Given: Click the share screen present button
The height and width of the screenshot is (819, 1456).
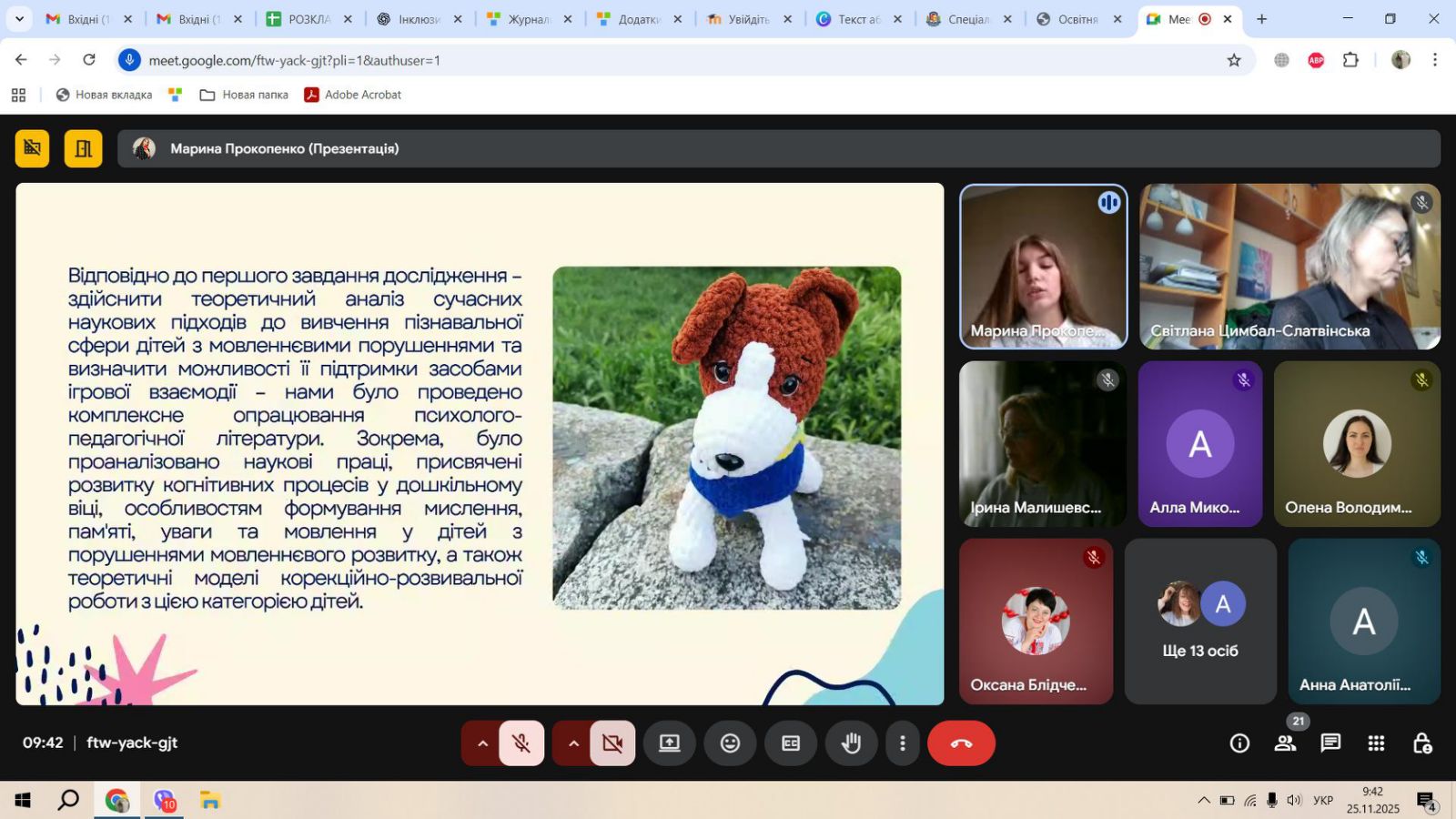Looking at the screenshot, I should coord(670,743).
